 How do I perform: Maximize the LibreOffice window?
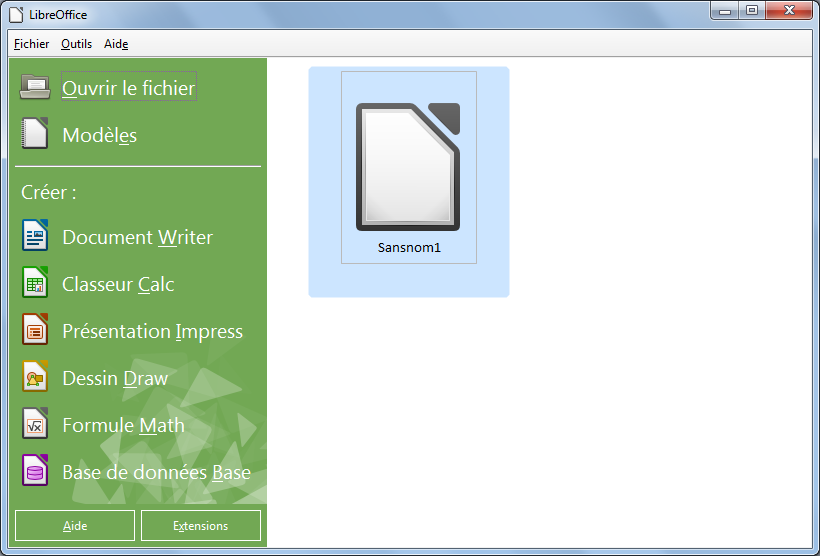pyautogui.click(x=752, y=10)
